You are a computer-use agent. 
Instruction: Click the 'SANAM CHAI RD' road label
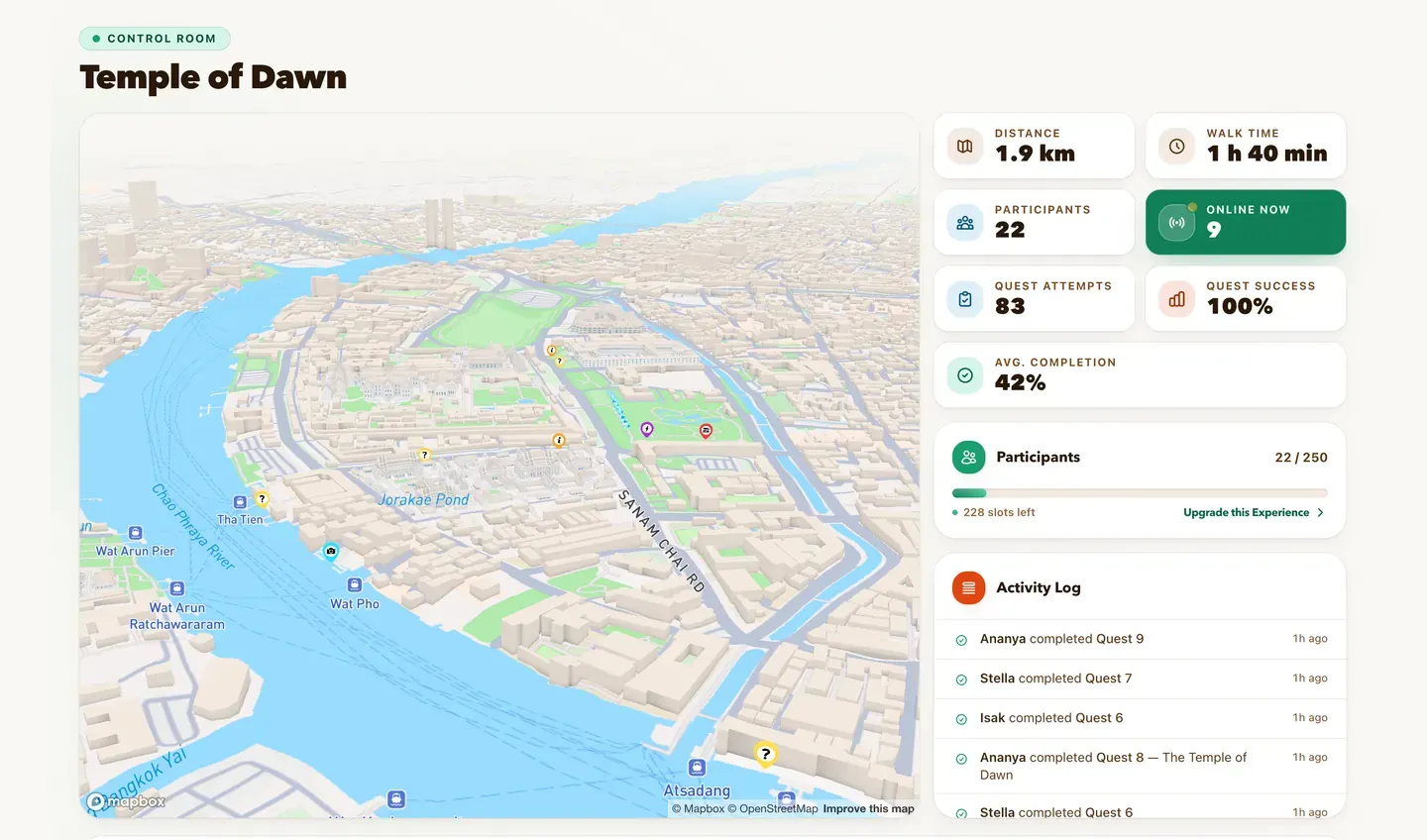[x=661, y=541]
